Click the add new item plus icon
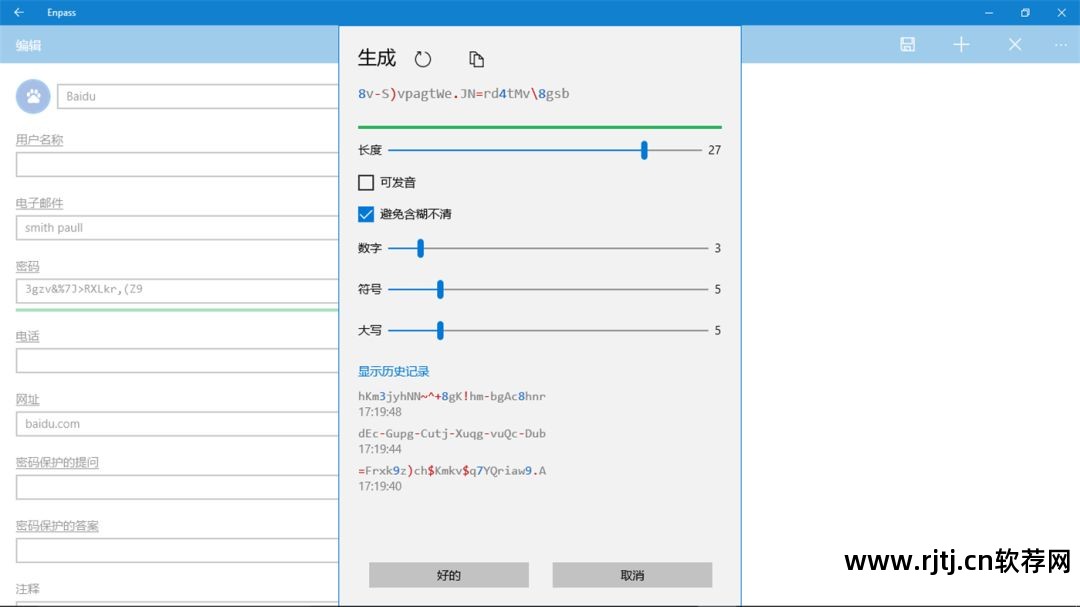The image size is (1080, 607). click(x=961, y=44)
